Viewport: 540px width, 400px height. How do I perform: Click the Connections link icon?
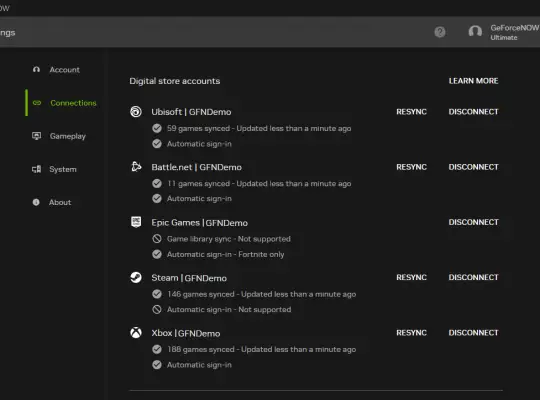point(37,103)
